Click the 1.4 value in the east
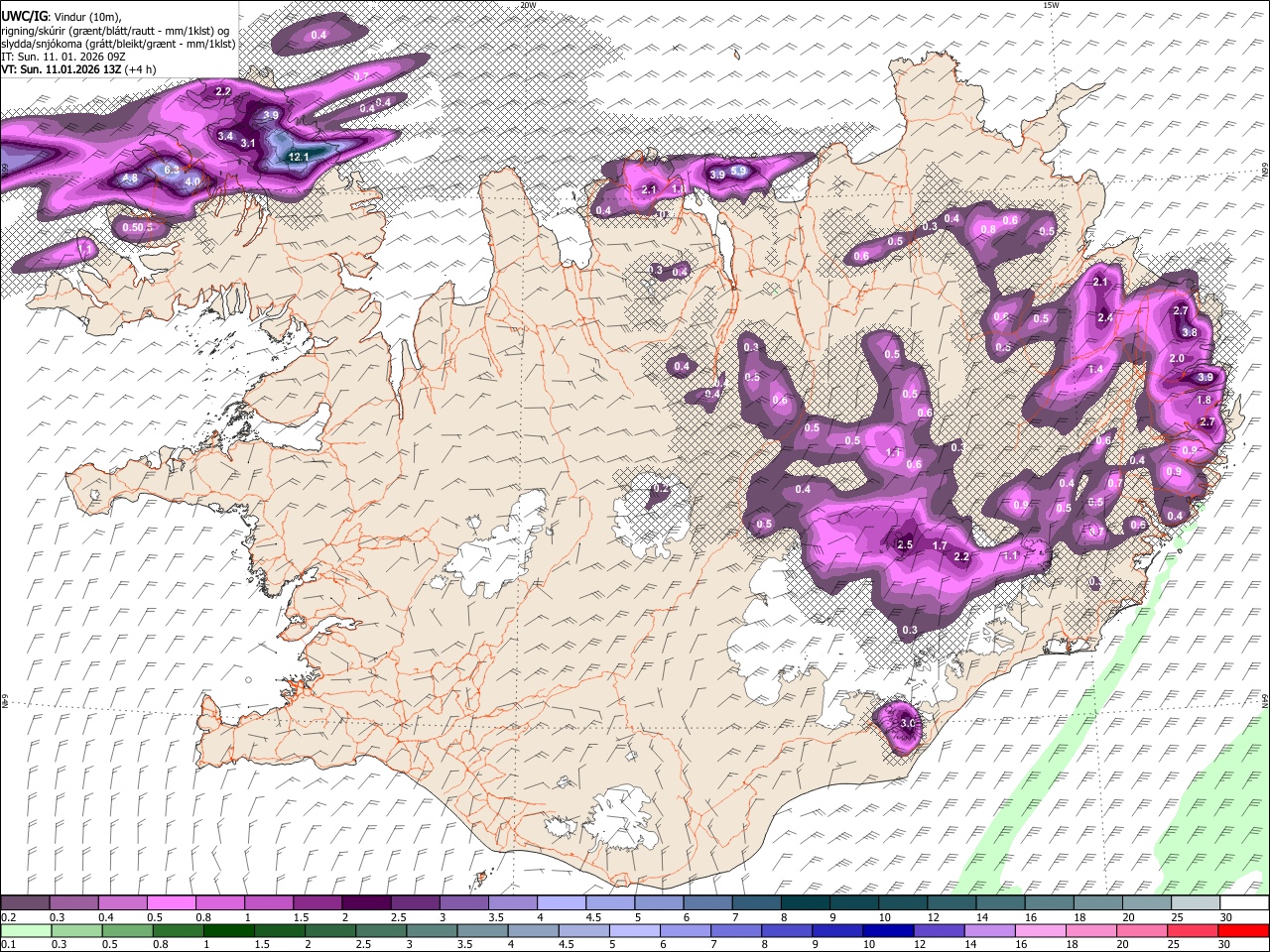The height and width of the screenshot is (952, 1270). [x=1096, y=369]
